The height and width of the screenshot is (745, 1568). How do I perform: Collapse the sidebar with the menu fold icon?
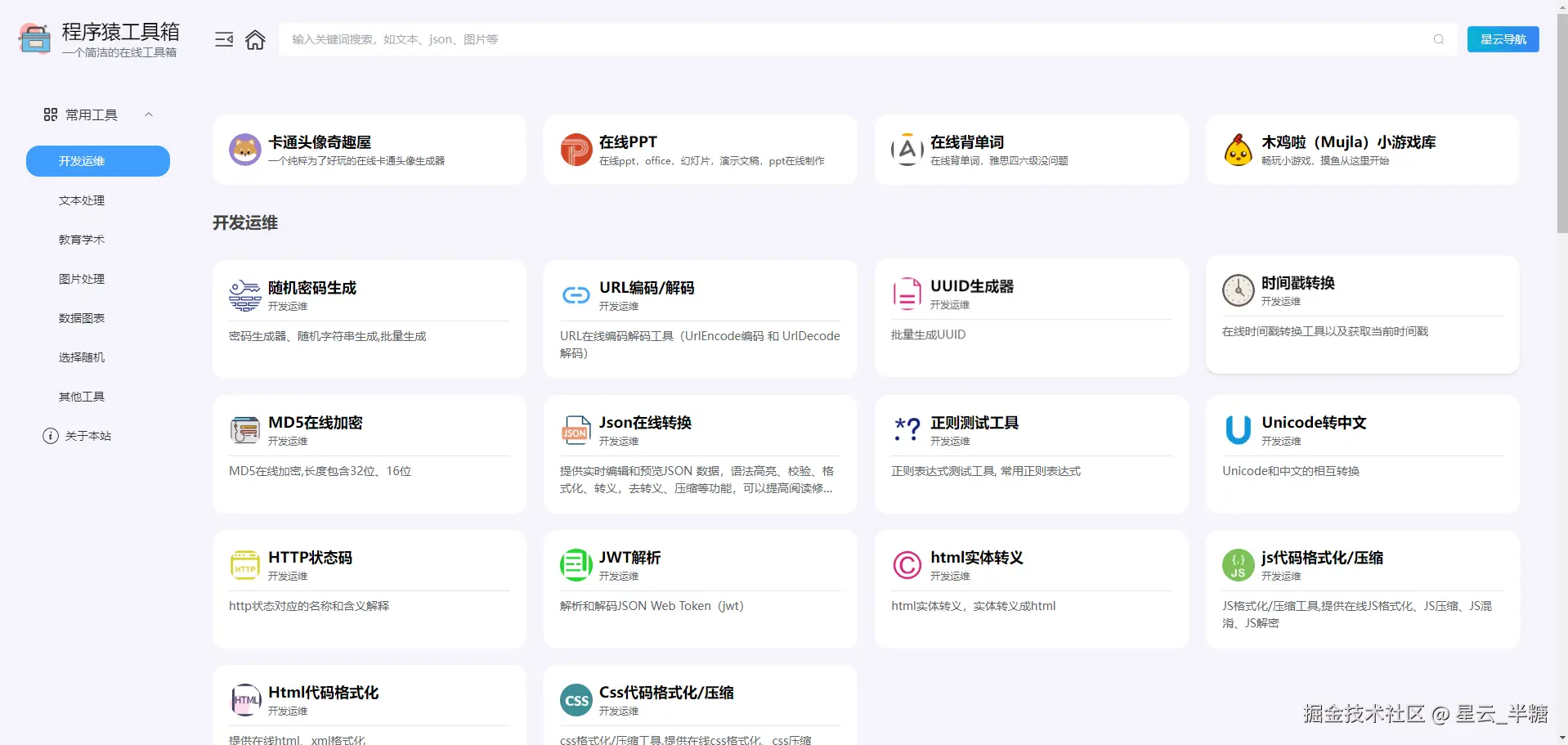tap(224, 39)
